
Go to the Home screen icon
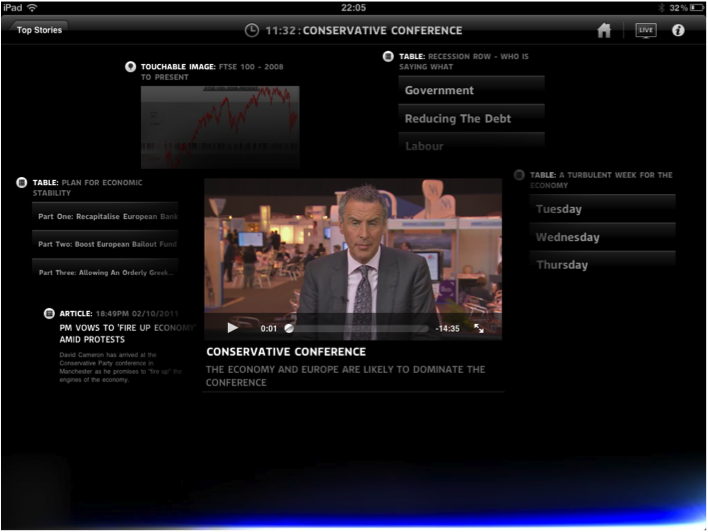604,30
